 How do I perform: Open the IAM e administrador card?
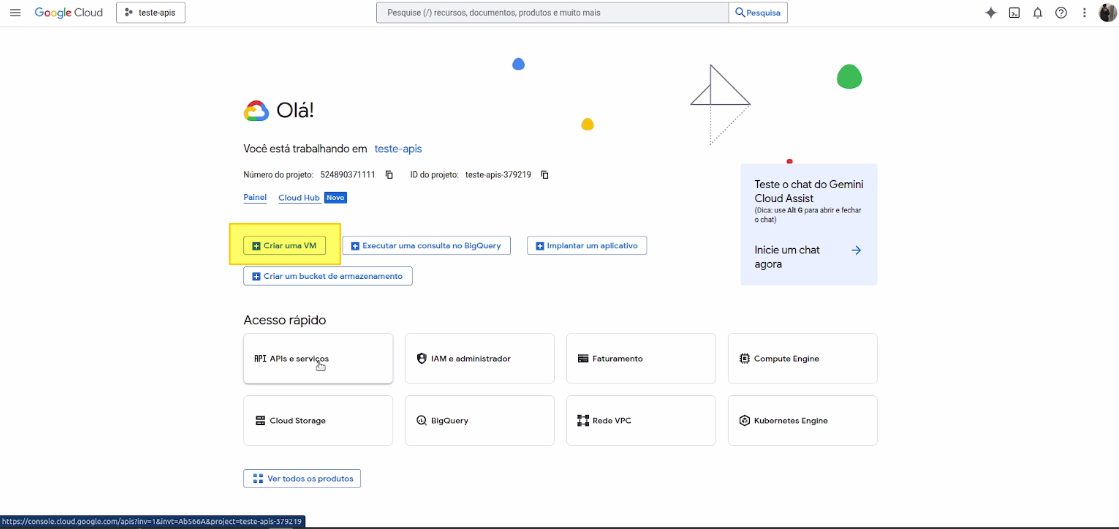480,358
